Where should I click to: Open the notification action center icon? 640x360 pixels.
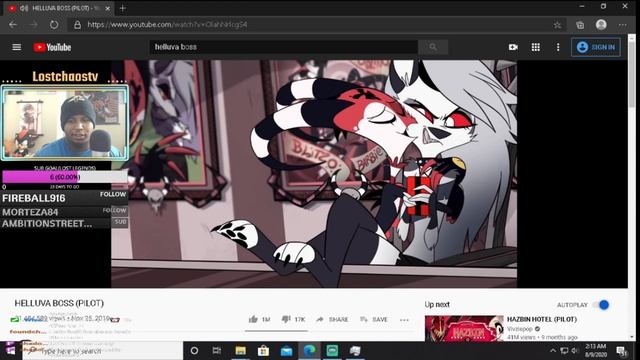point(621,351)
